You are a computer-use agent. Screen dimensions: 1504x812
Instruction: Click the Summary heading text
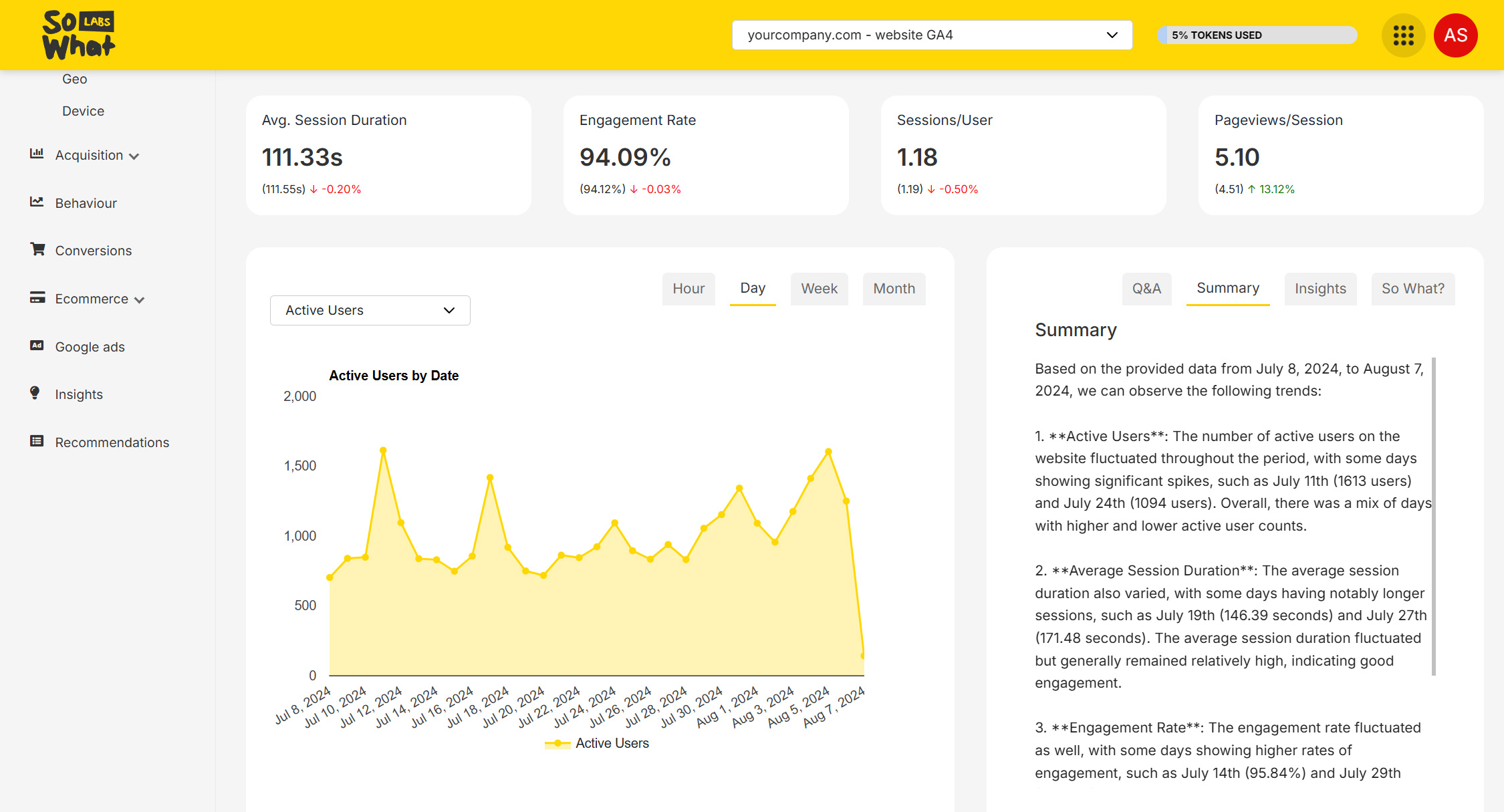[x=1076, y=330]
